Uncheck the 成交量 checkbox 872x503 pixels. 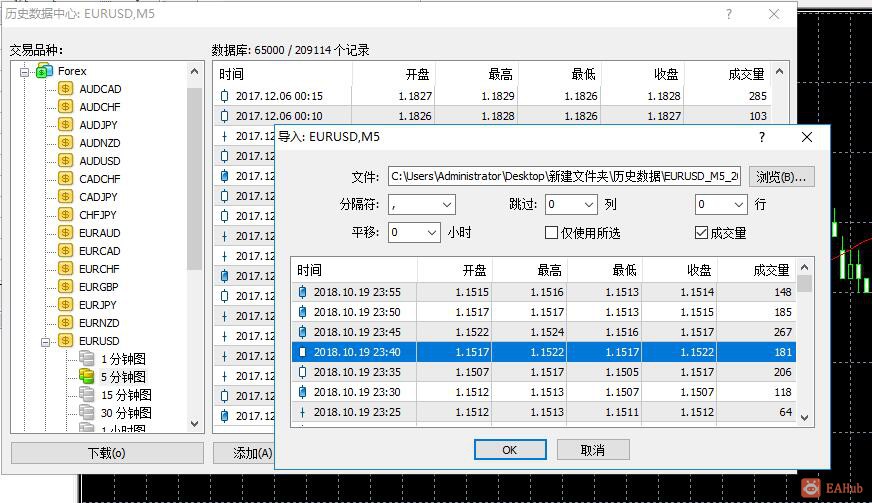701,233
